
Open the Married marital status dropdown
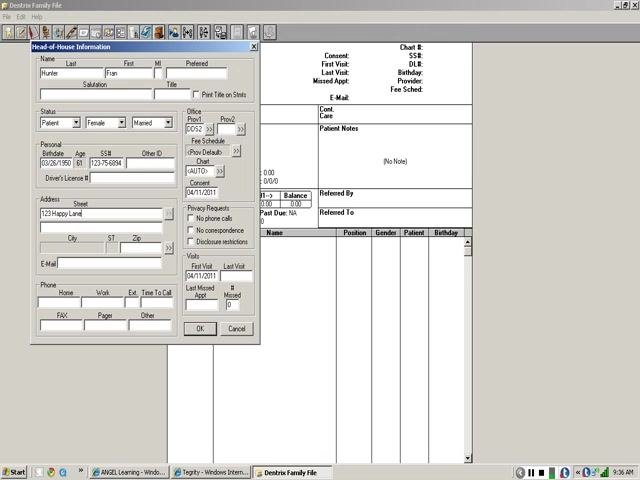click(168, 123)
